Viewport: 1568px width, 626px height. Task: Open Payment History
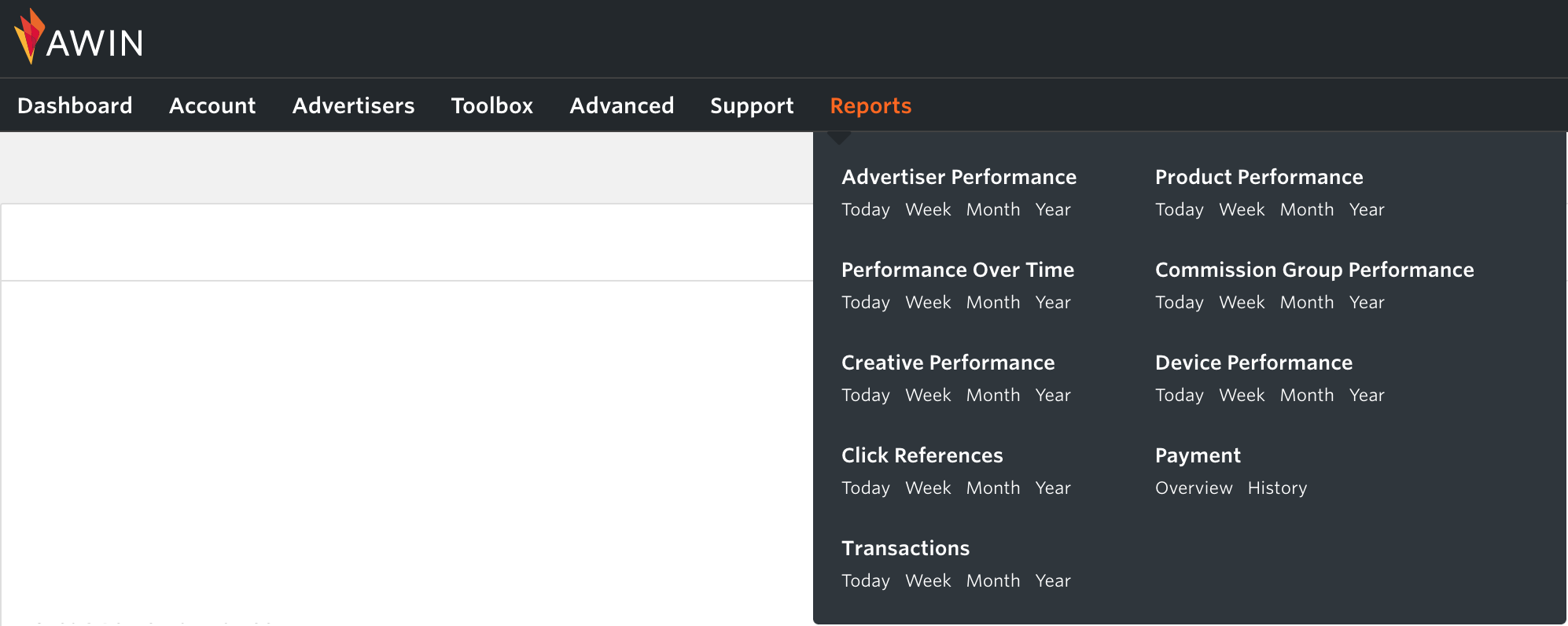[1277, 488]
